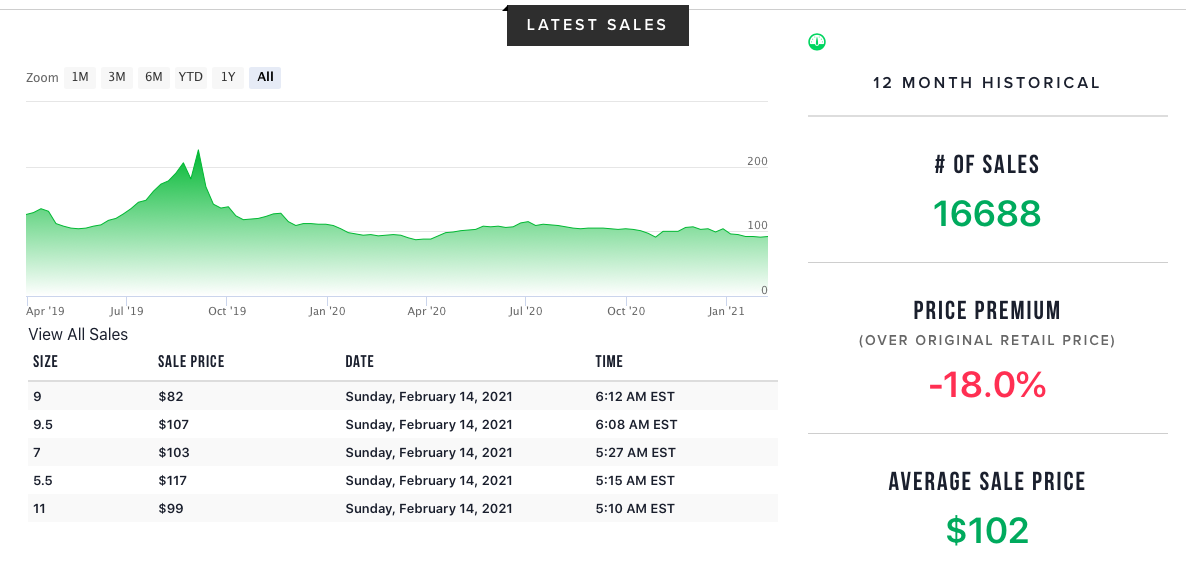This screenshot has height=570, width=1186.
Task: Switch chart zoom to YTD
Action: [191, 77]
